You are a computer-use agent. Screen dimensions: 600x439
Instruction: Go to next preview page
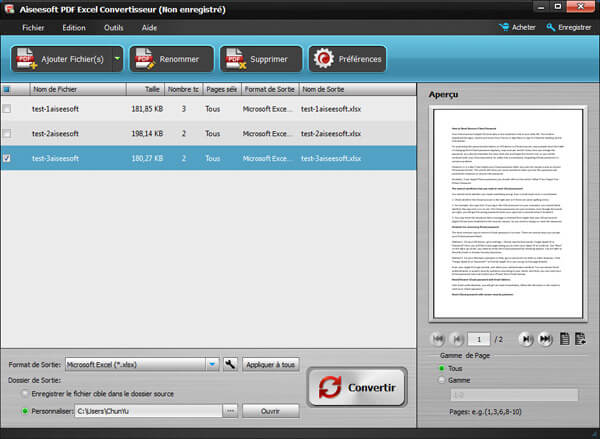(x=526, y=339)
